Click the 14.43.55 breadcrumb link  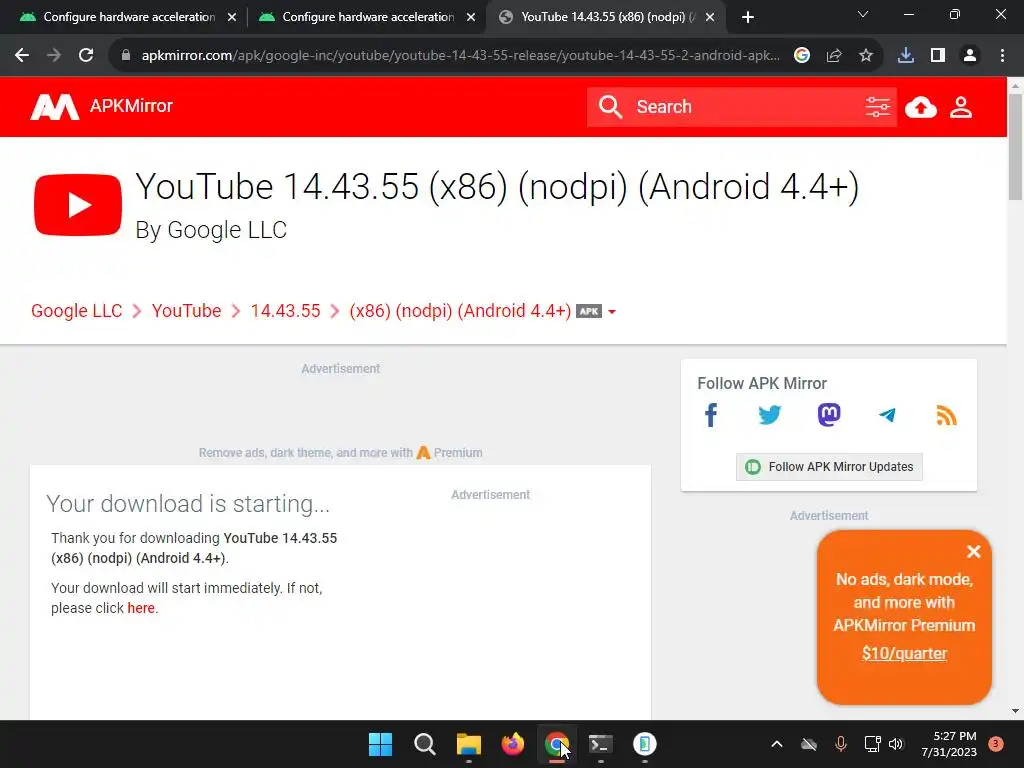click(x=285, y=311)
